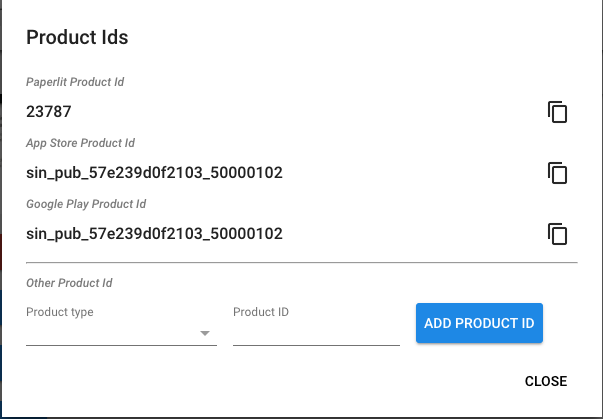
Task: Copy the Google Play Product Id
Action: click(558, 234)
